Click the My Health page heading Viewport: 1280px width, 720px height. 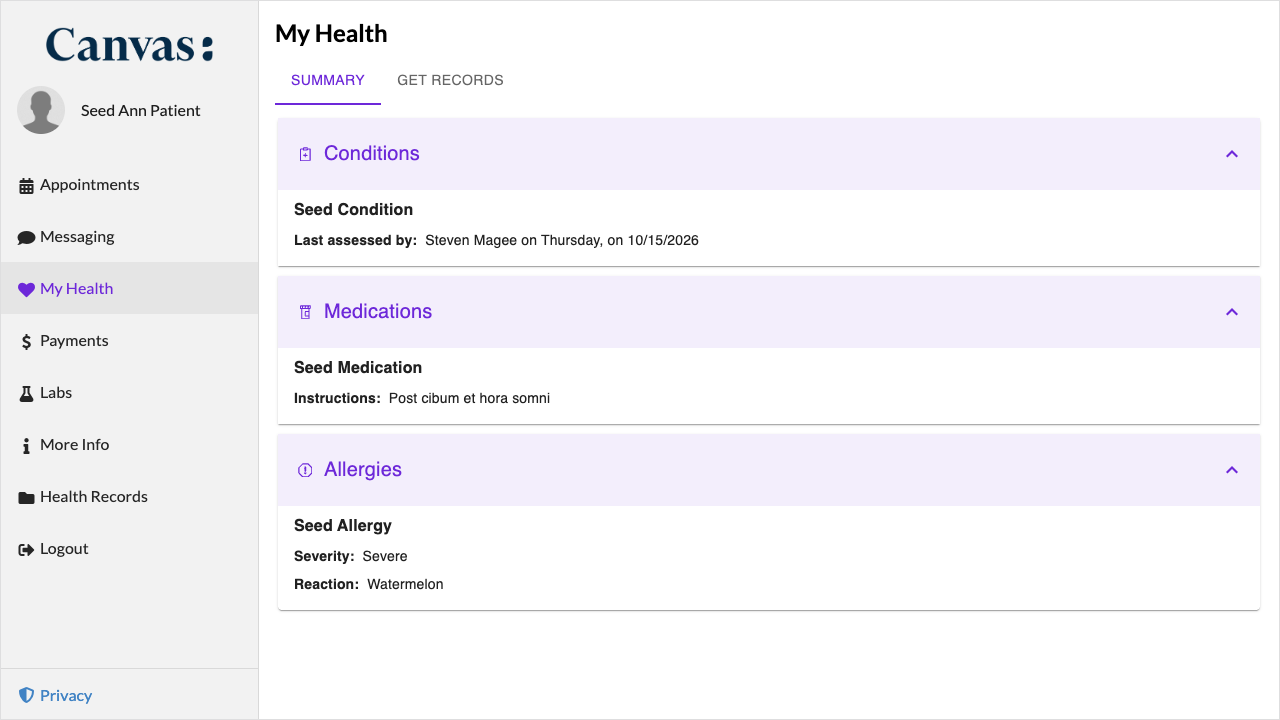[331, 34]
